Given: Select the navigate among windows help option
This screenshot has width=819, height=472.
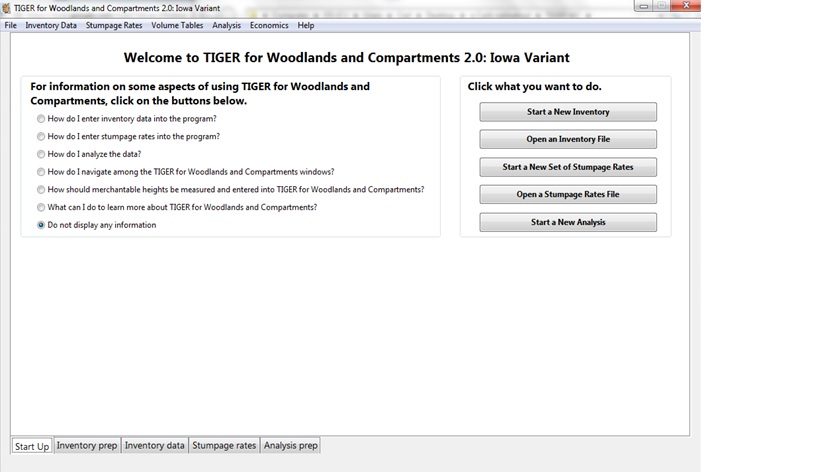Looking at the screenshot, I should coord(41,172).
